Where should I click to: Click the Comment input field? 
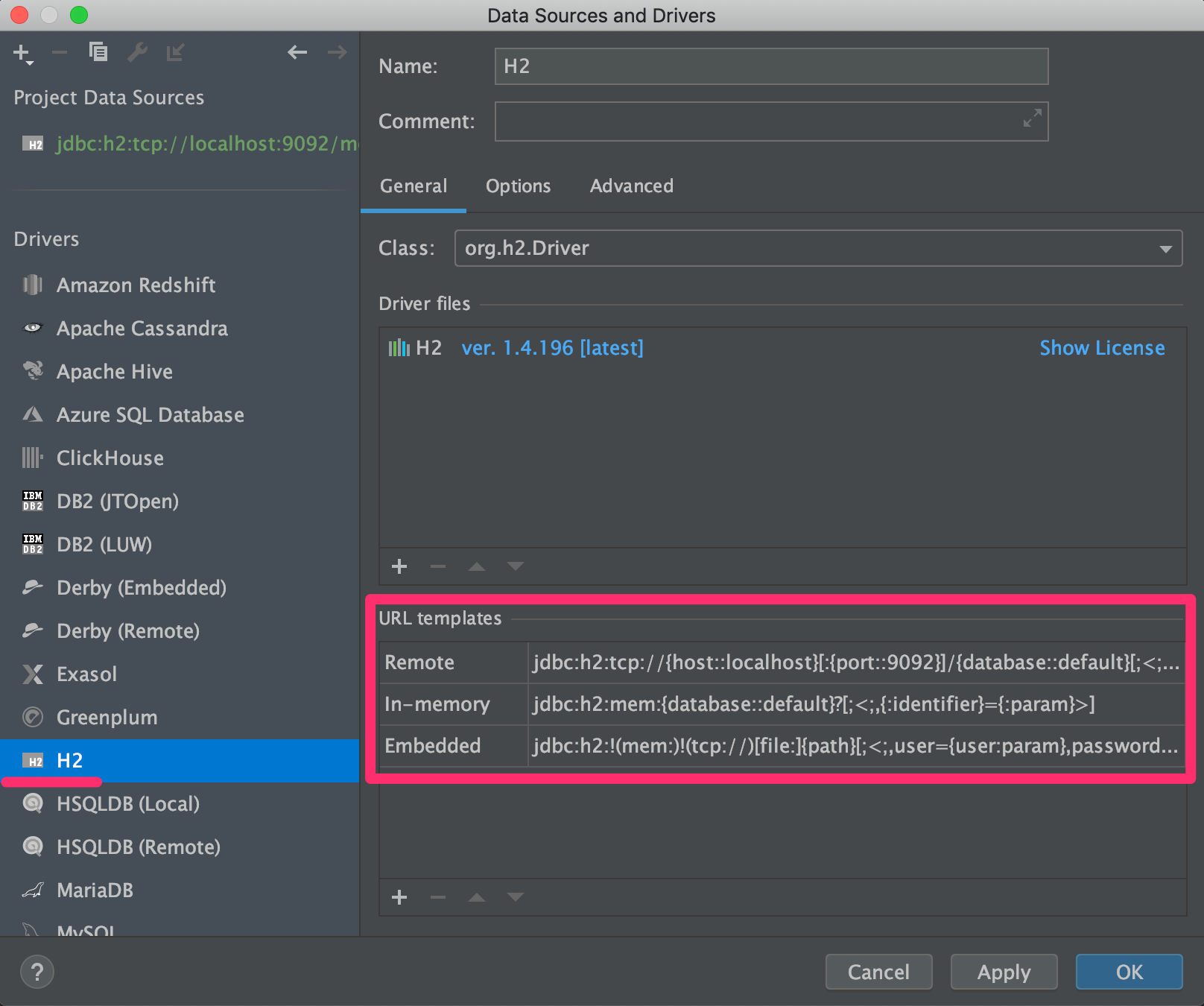771,121
